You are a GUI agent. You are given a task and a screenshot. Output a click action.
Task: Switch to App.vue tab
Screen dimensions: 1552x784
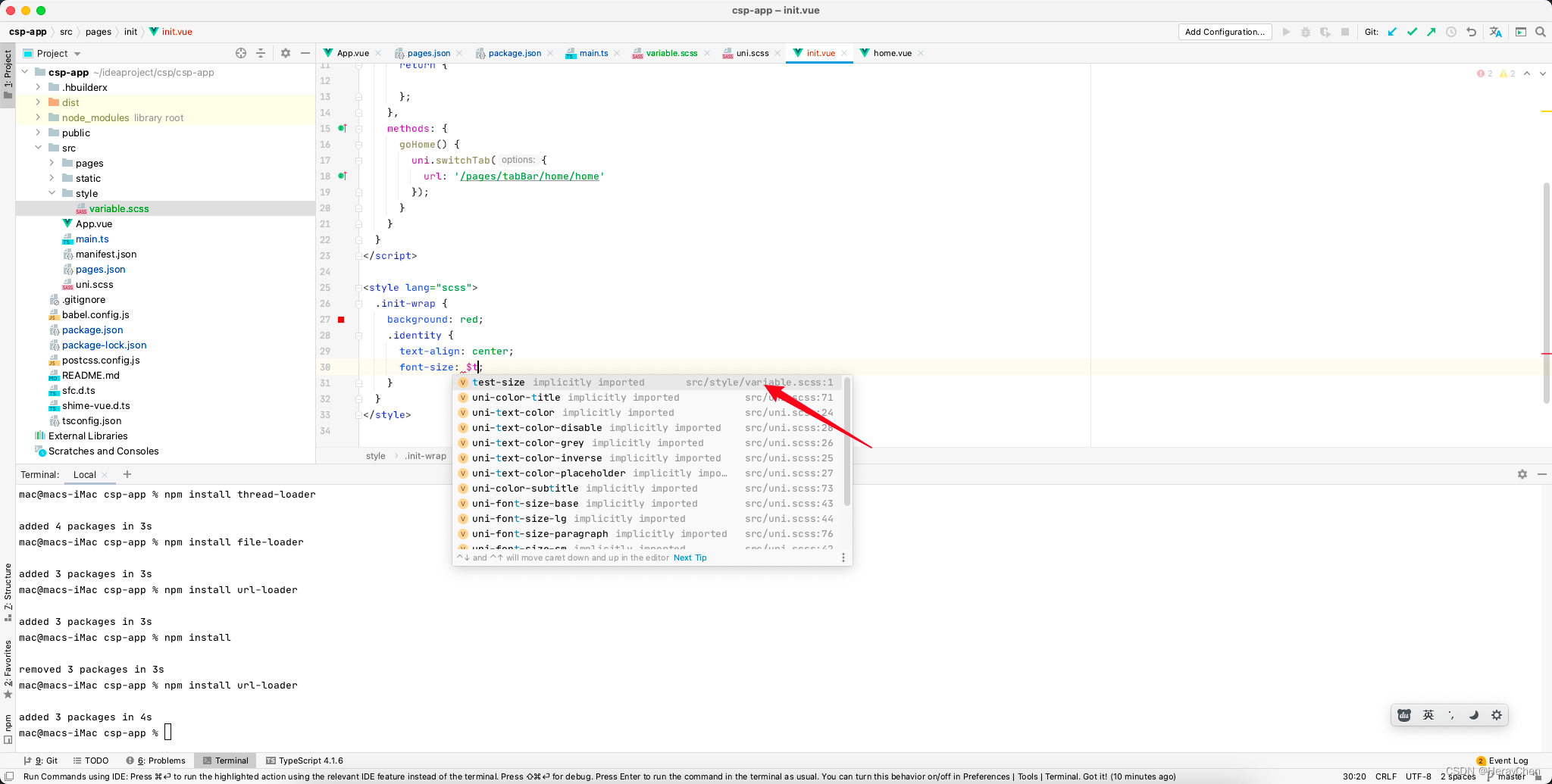pyautogui.click(x=352, y=53)
